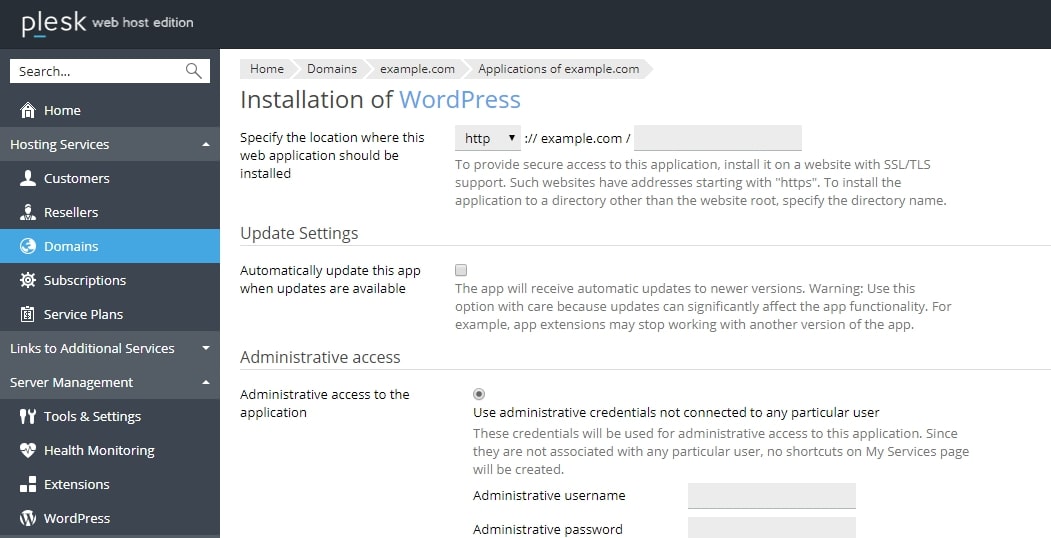Select administrative credentials not connected to user radio
This screenshot has width=1051, height=538.
pos(479,394)
